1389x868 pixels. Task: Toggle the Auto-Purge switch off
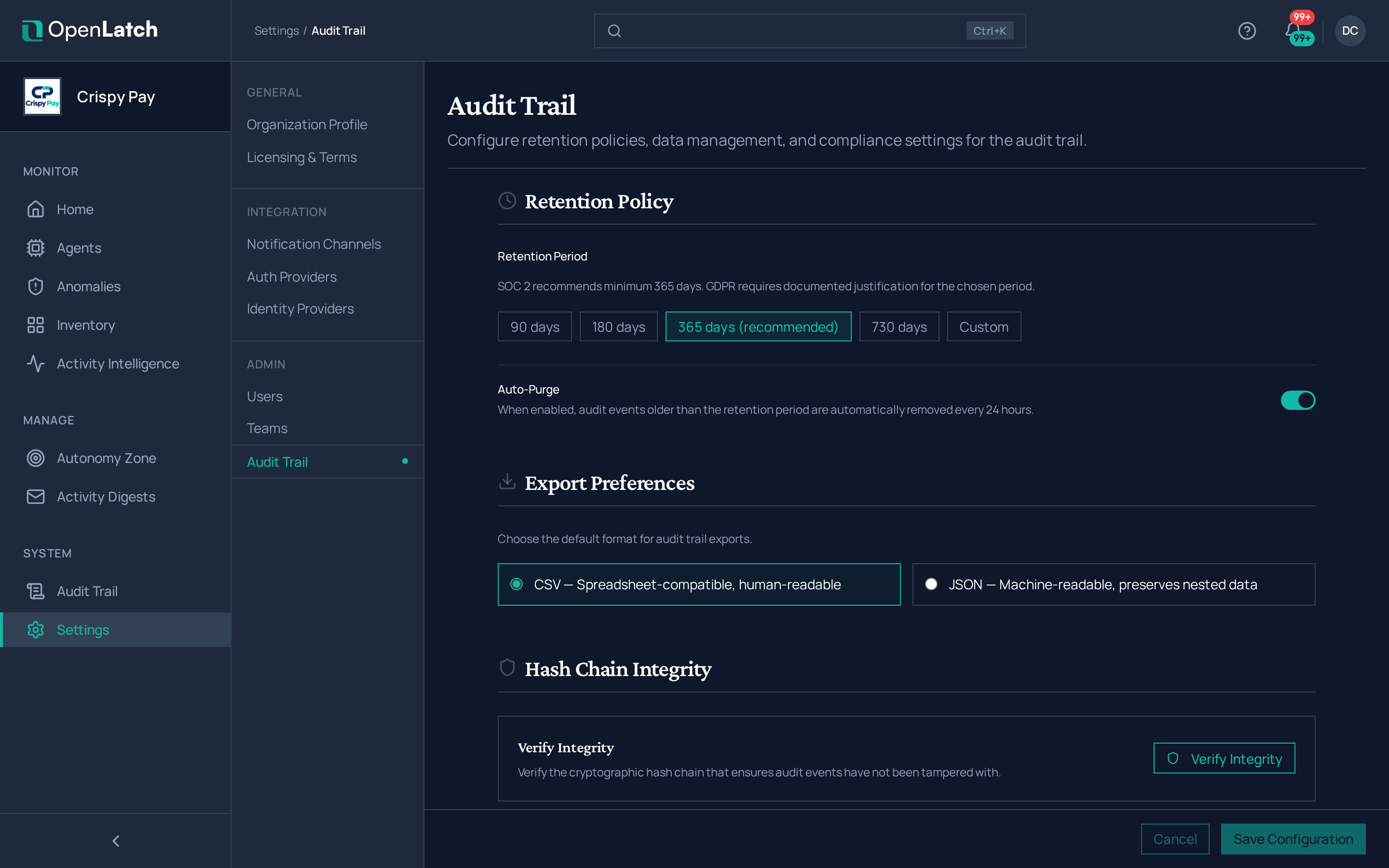click(1298, 400)
